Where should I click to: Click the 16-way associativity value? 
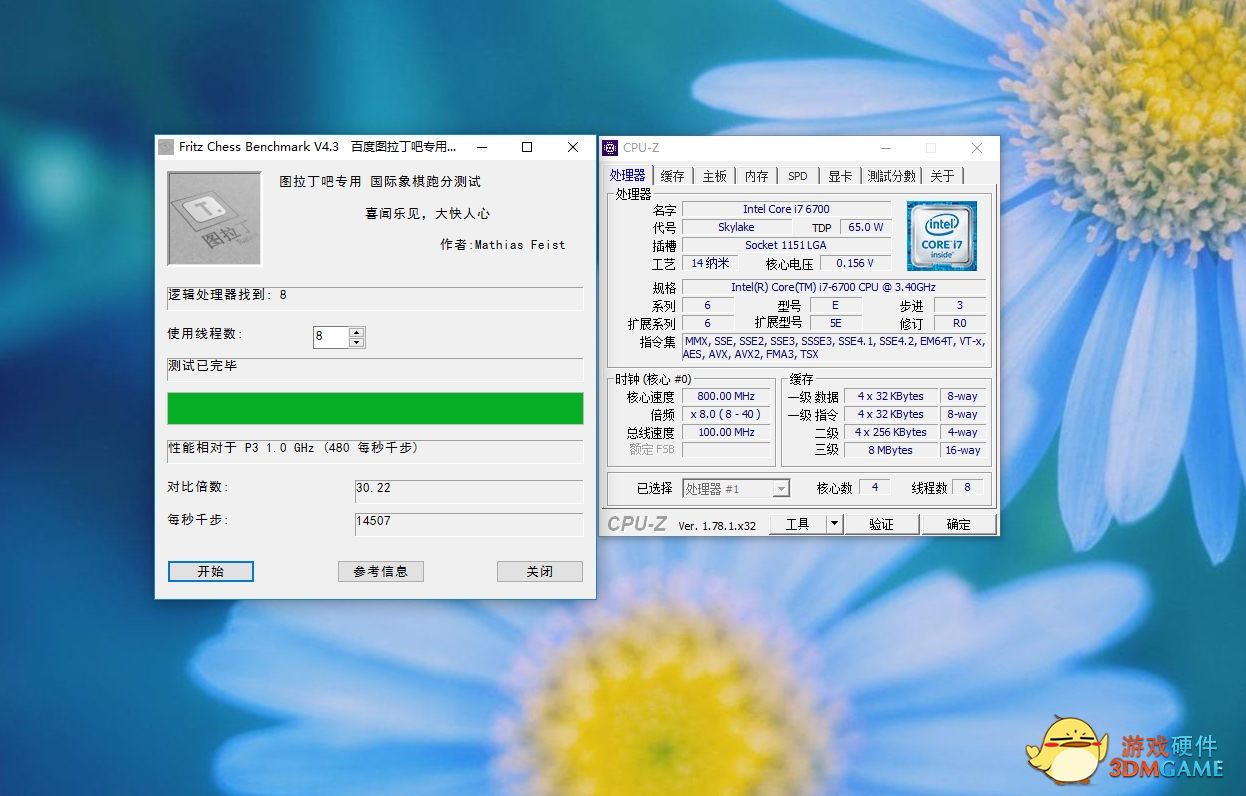[963, 450]
